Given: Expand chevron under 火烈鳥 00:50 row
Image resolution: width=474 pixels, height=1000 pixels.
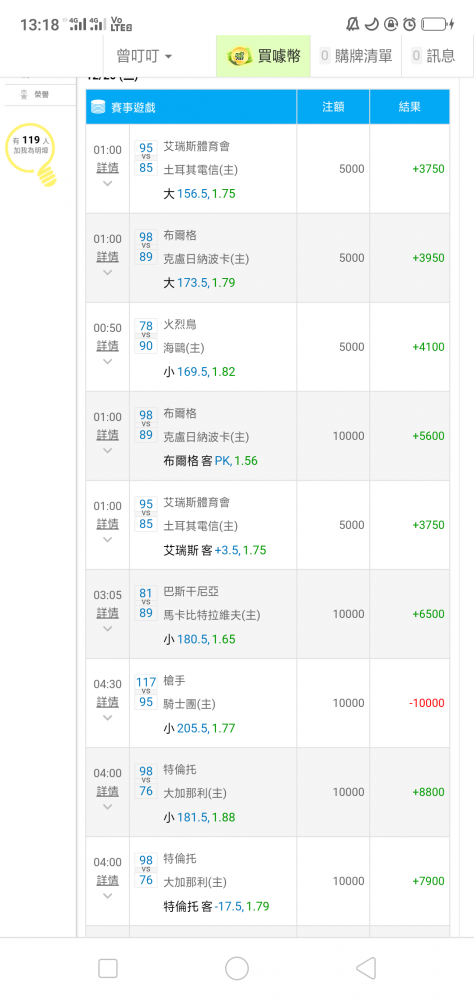Looking at the screenshot, I should pyautogui.click(x=107, y=362).
